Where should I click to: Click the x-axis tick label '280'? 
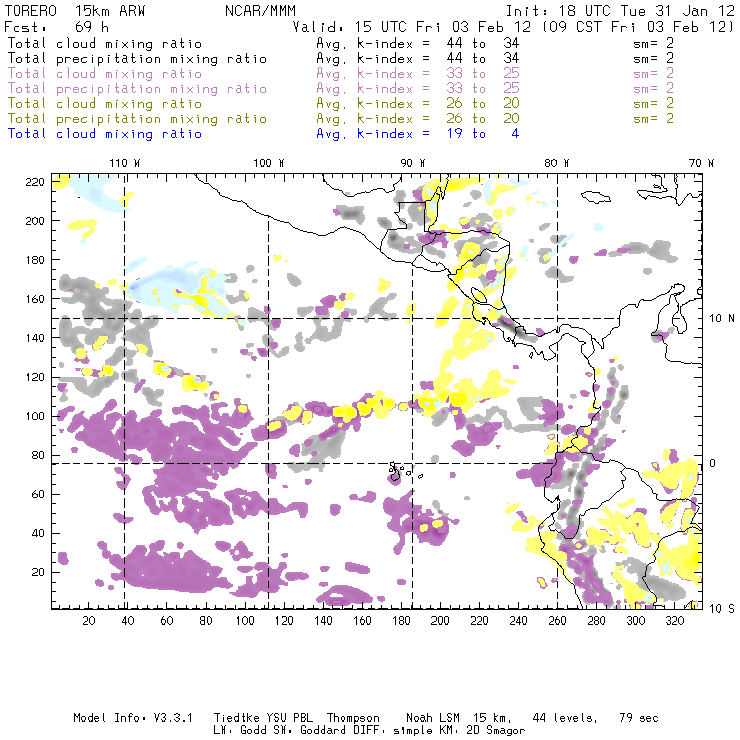point(597,621)
